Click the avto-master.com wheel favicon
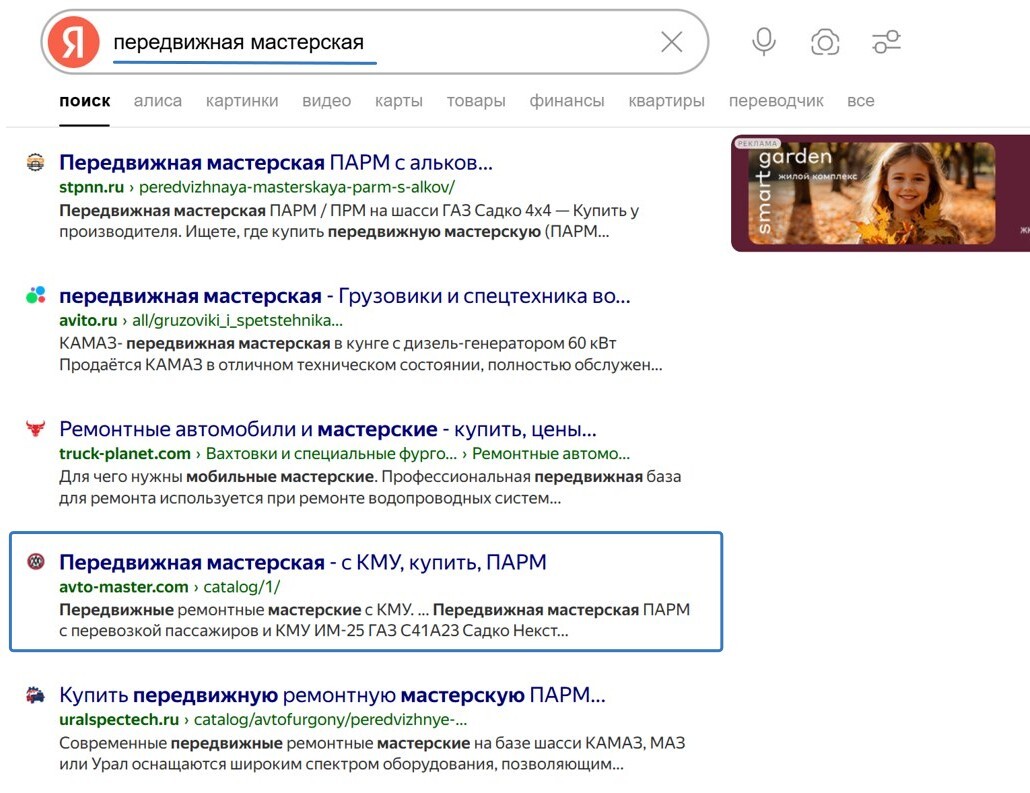This screenshot has width=1030, height=793. [x=36, y=562]
